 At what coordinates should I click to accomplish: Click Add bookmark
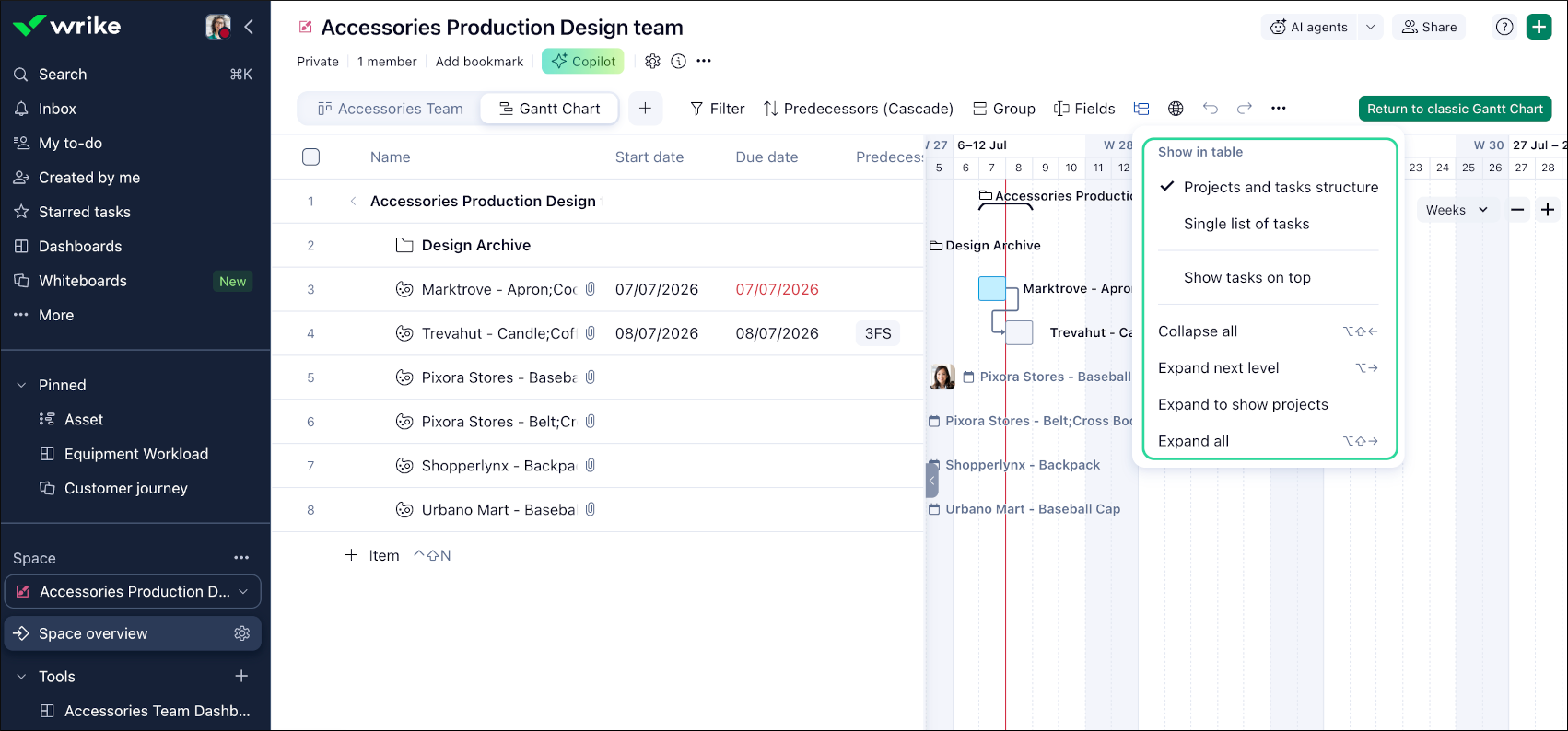pyautogui.click(x=479, y=62)
